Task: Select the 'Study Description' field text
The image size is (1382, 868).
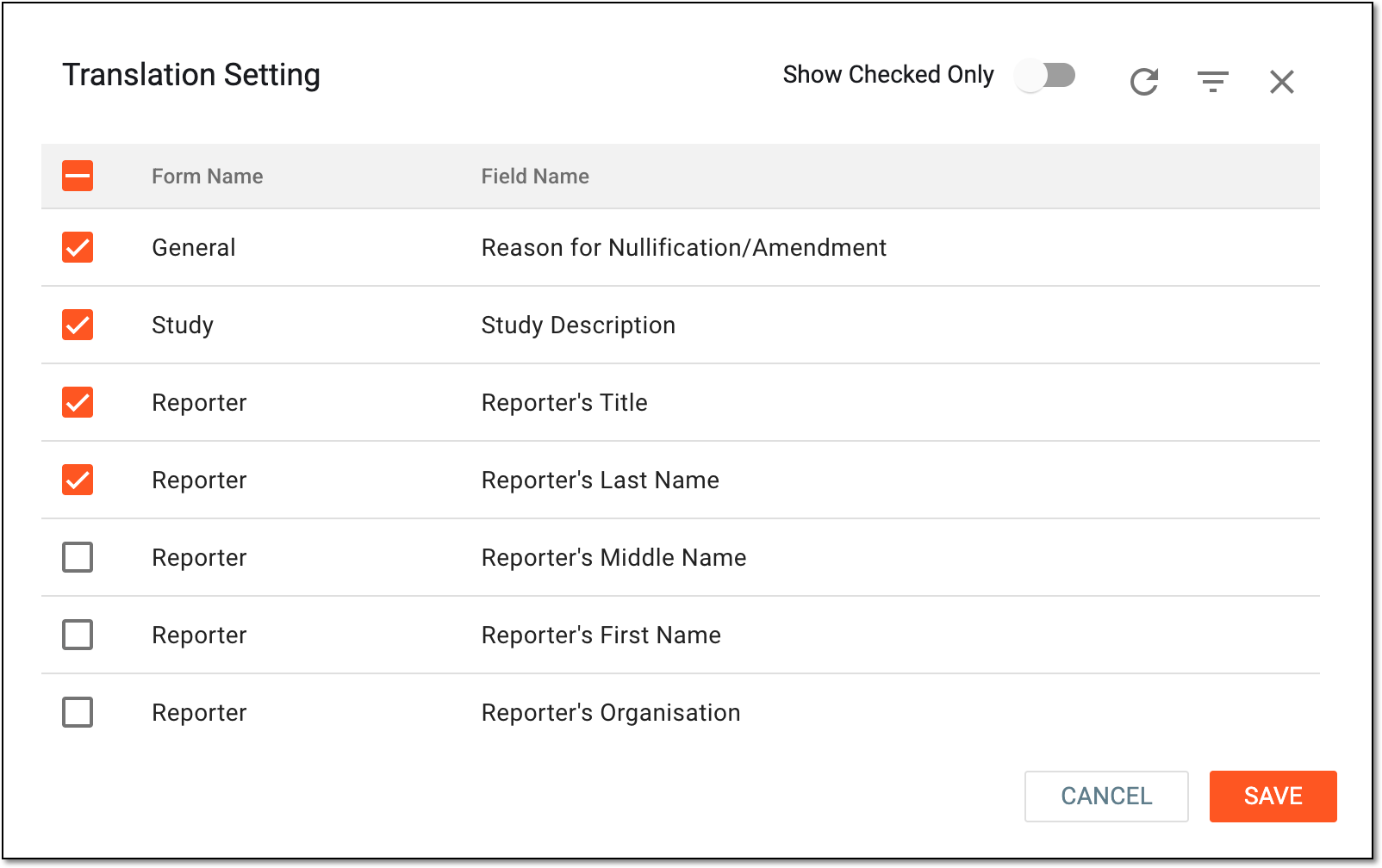Action: 578,325
